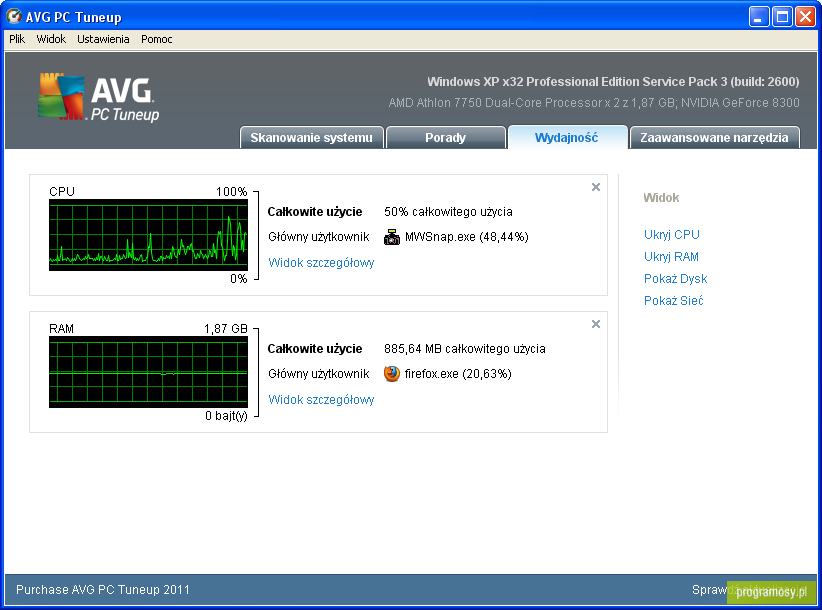Click the 50% całkowitego użycia value
The width and height of the screenshot is (822, 610).
pos(448,212)
